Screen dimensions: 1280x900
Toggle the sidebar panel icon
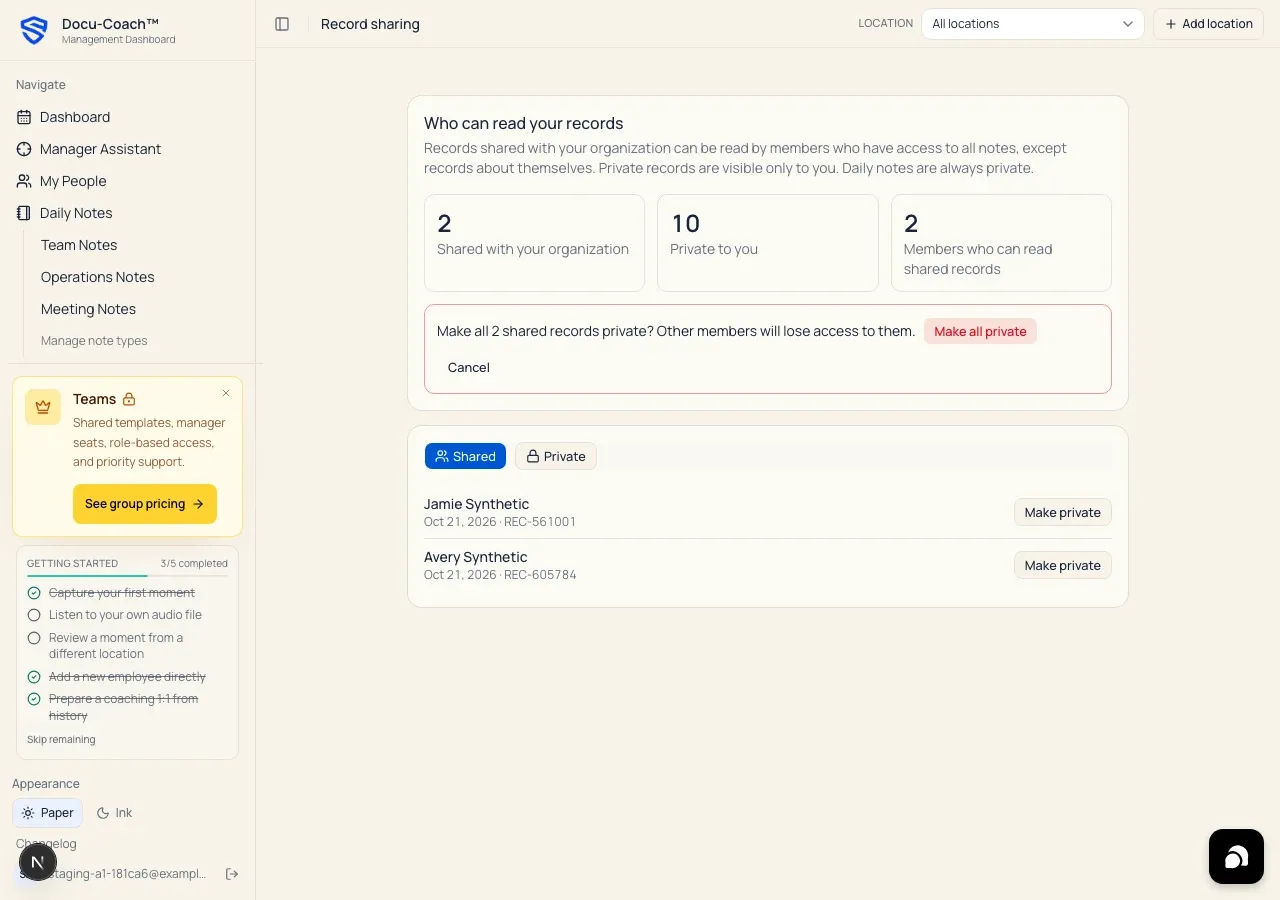click(x=282, y=24)
